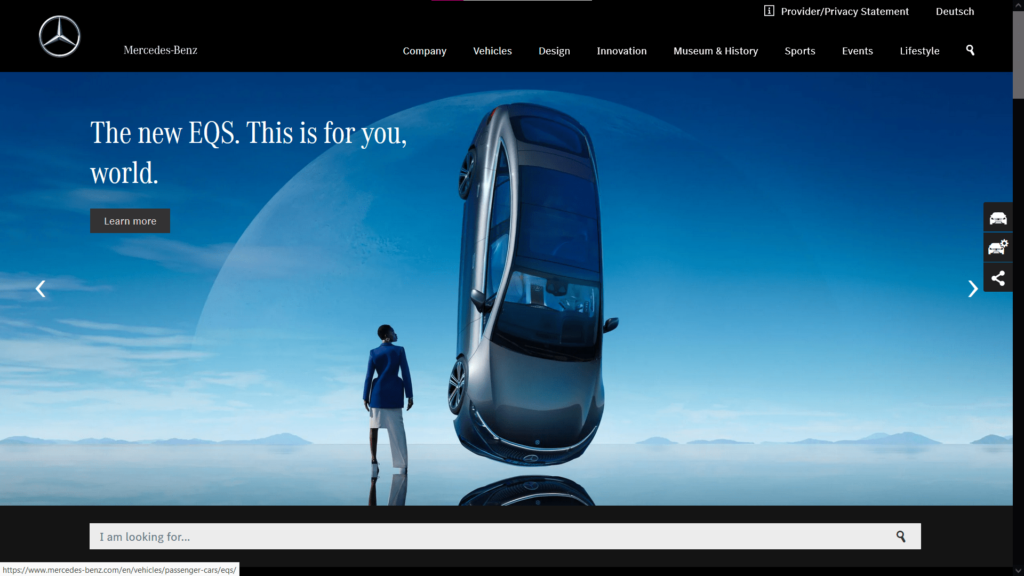1024x576 pixels.
Task: Open the Vehicles menu
Action: click(492, 51)
